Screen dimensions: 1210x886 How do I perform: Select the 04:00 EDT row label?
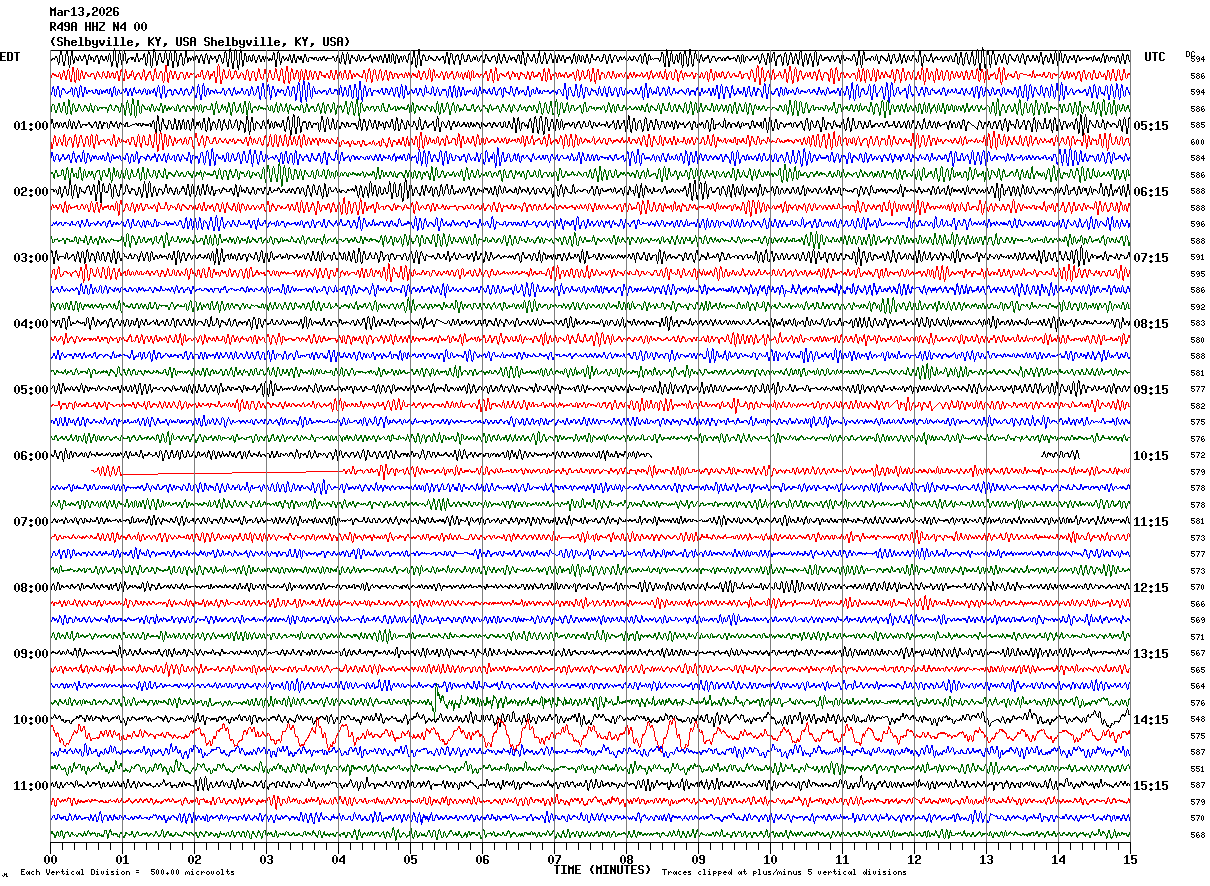tap(31, 324)
